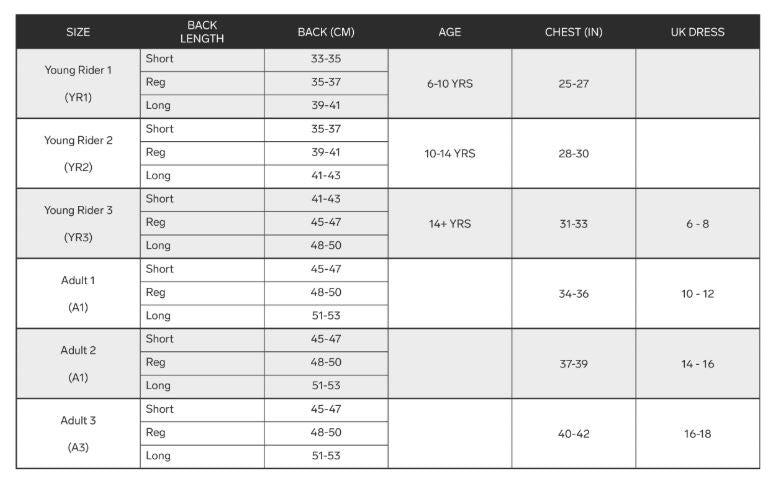Image resolution: width=782 pixels, height=492 pixels.
Task: Click the BACK LENGTH column header
Action: tap(202, 32)
